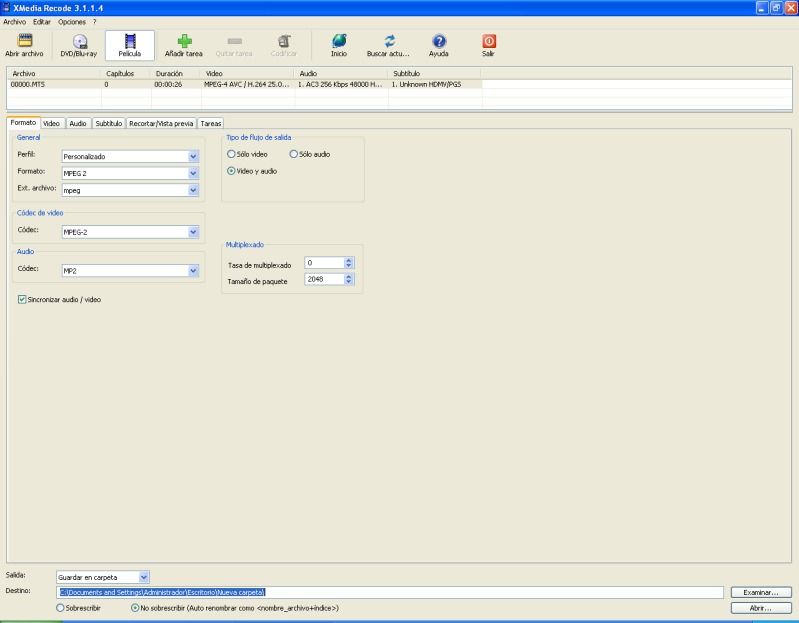The image size is (799, 623).
Task: Expand the Ext. archivo dropdown
Action: point(193,190)
